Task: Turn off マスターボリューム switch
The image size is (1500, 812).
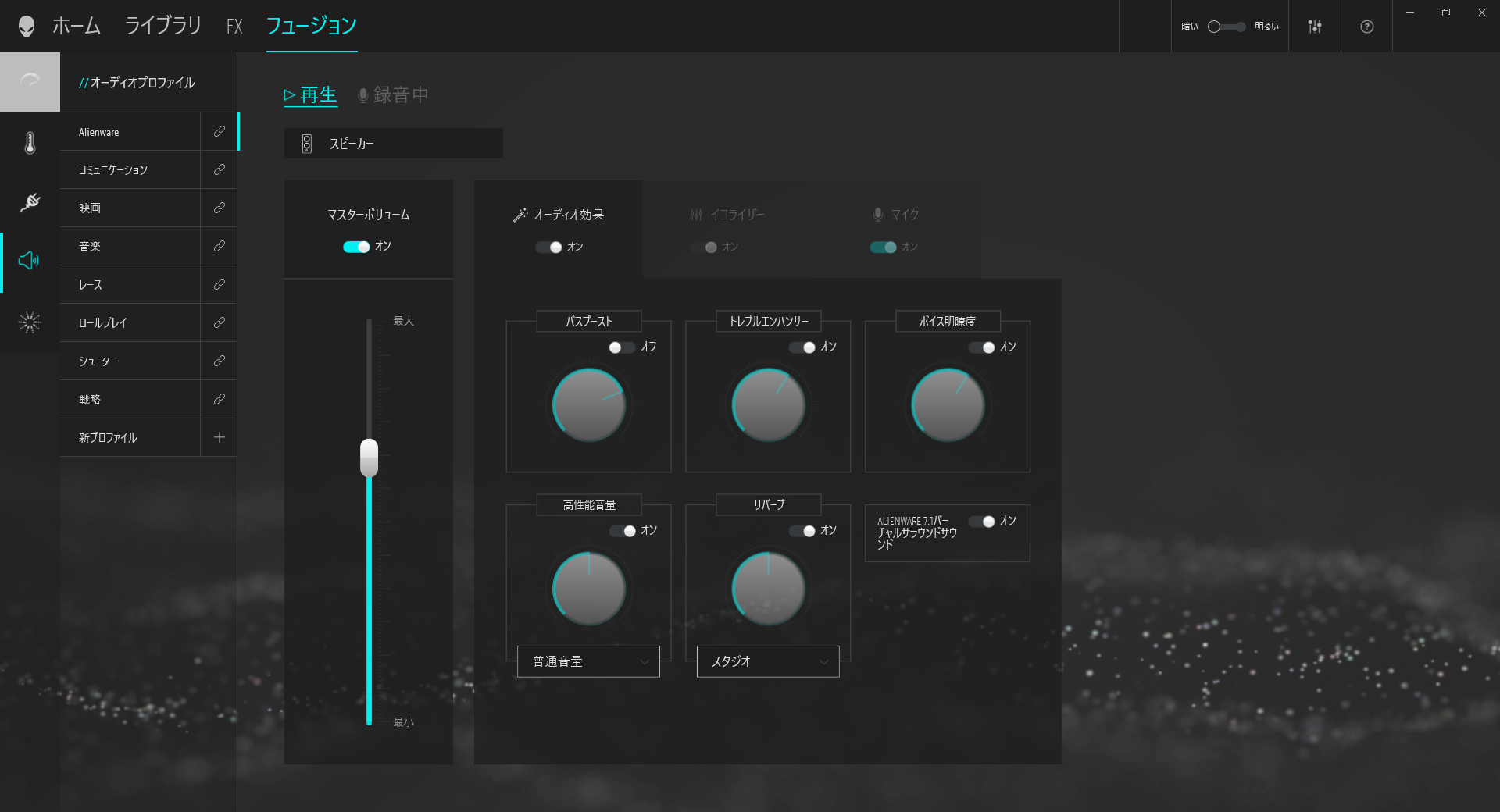Action: (356, 246)
